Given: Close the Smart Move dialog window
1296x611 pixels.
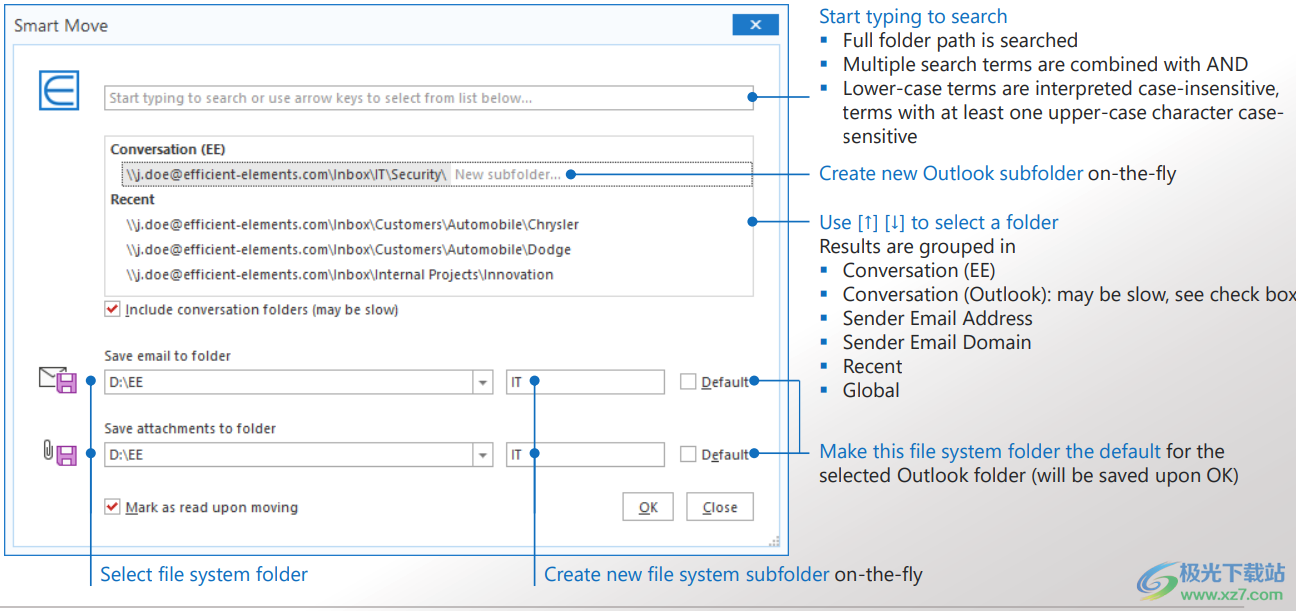Looking at the screenshot, I should coord(755,25).
